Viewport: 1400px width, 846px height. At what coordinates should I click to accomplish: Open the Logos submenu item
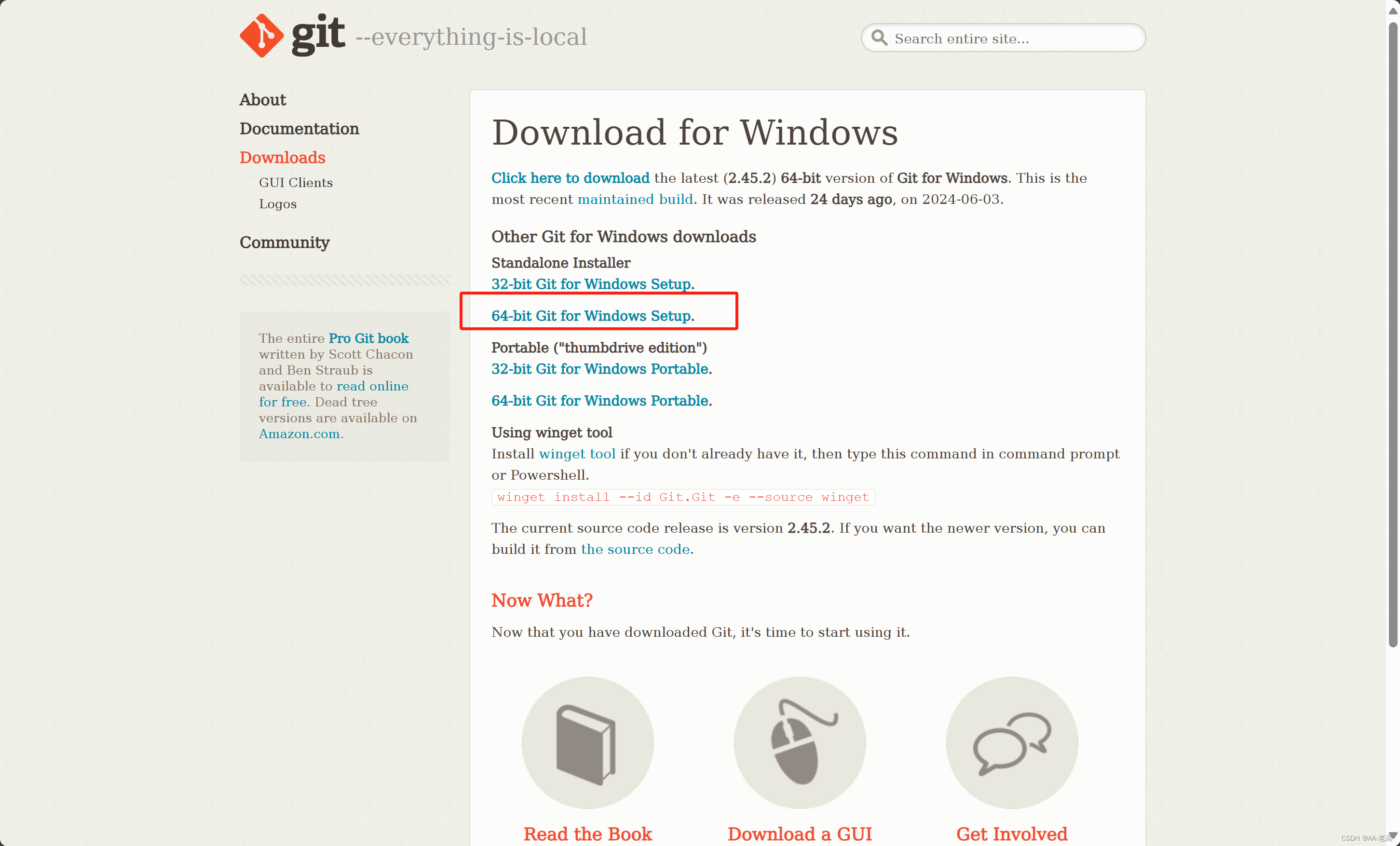point(277,204)
